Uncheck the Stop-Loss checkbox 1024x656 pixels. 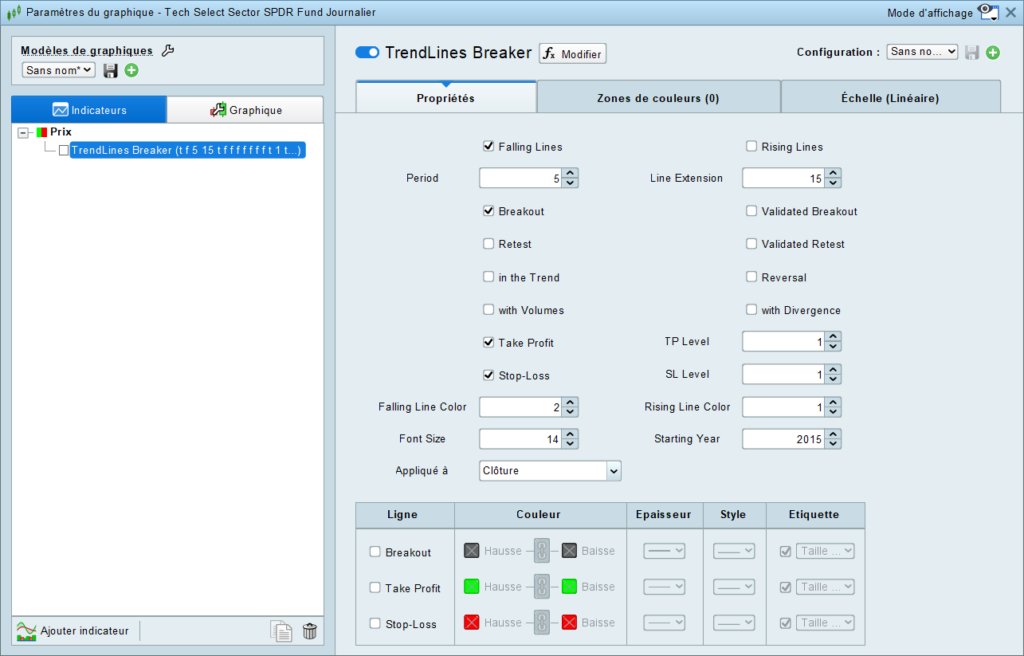(488, 375)
